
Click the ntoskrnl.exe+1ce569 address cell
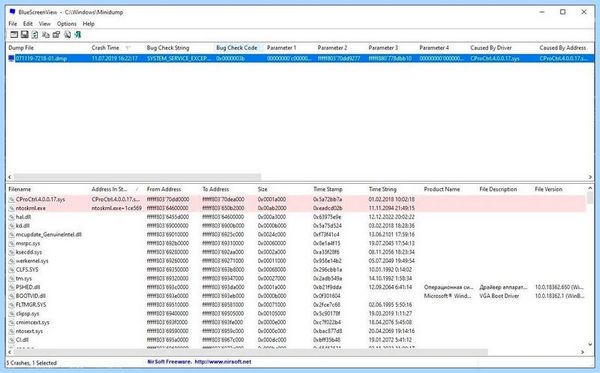click(x=117, y=208)
